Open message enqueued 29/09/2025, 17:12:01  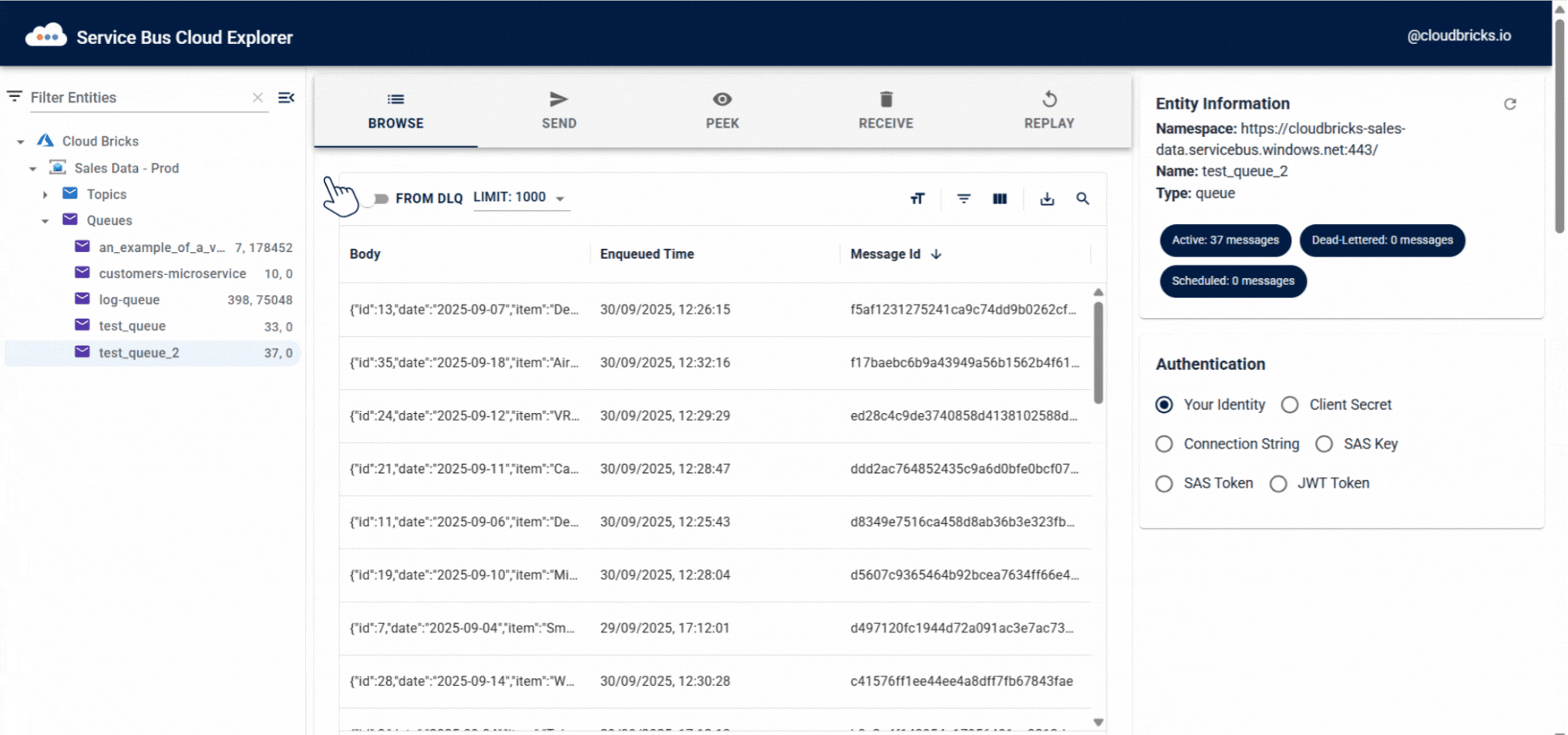[715, 629]
